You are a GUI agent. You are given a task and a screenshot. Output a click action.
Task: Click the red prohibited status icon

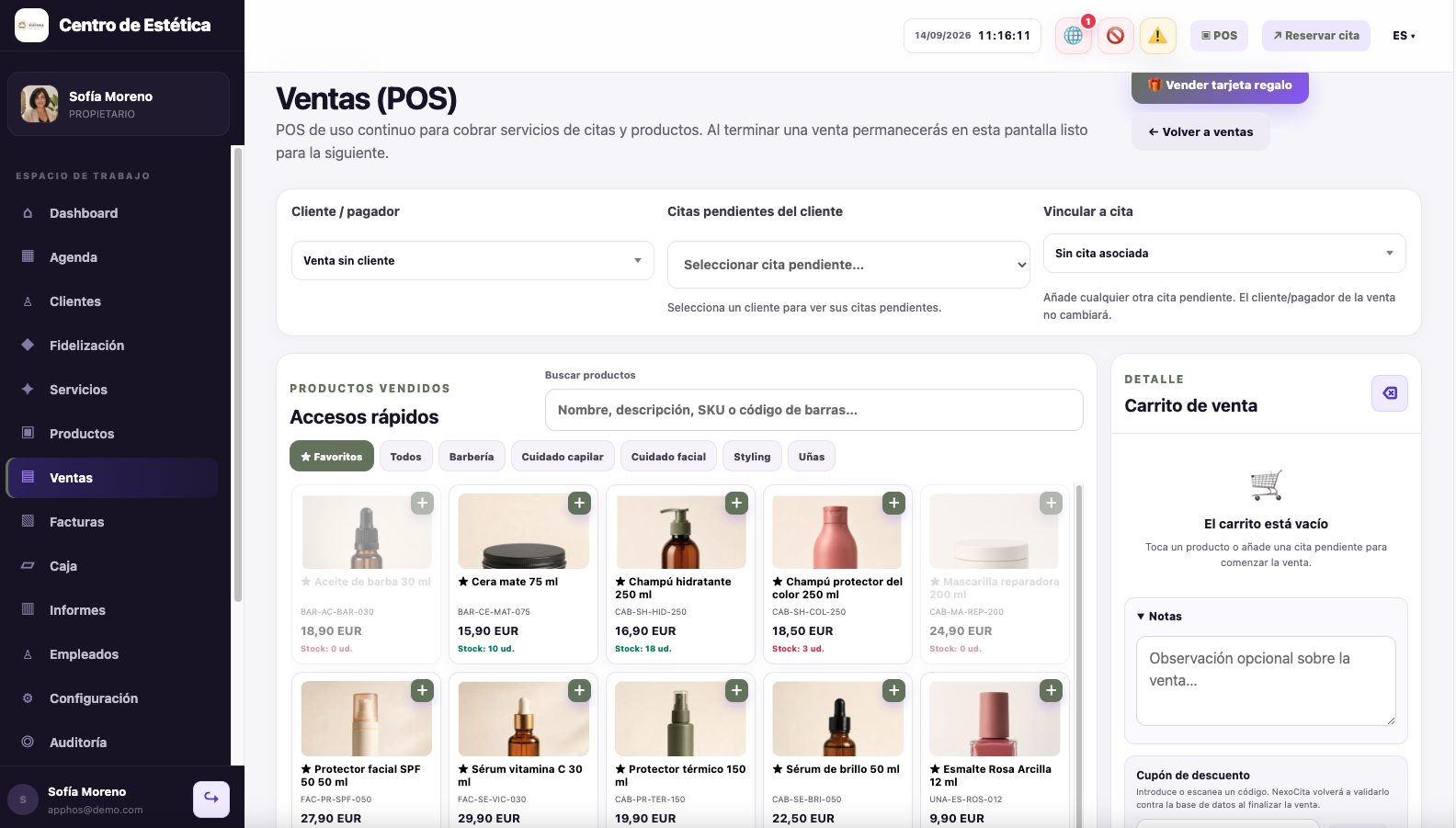tap(1115, 36)
